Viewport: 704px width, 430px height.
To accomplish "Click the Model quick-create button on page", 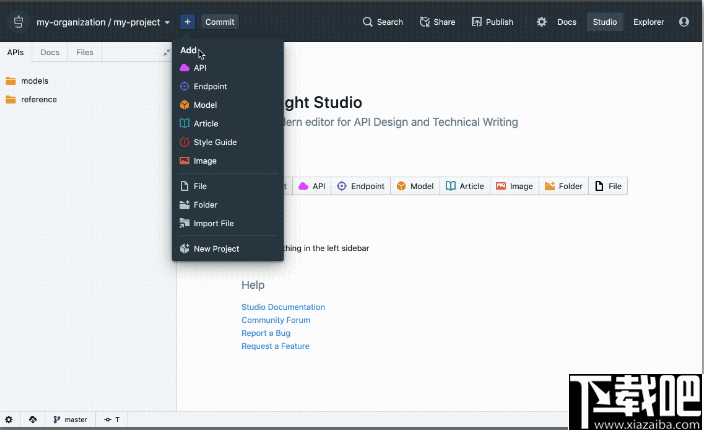I will [x=415, y=186].
